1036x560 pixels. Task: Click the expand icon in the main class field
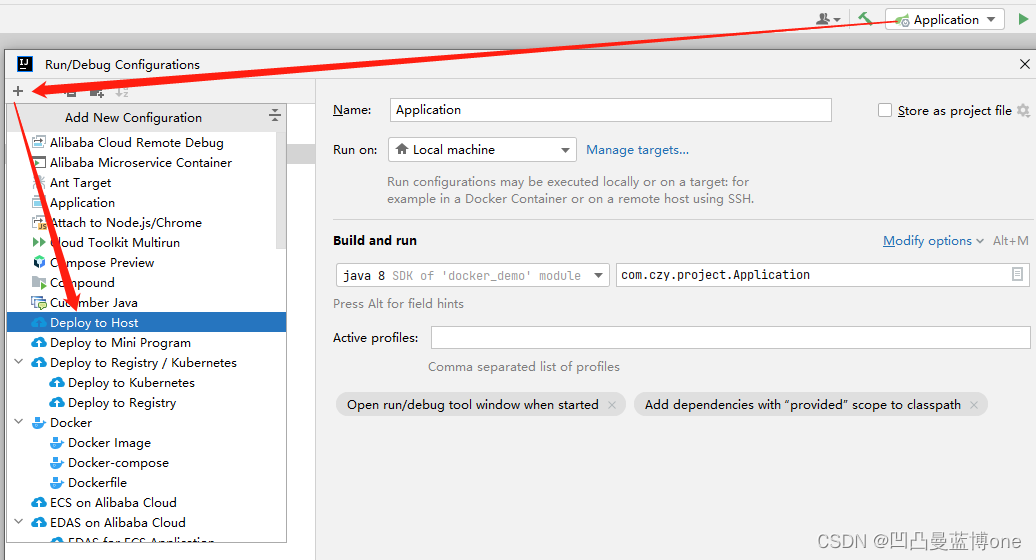(1018, 274)
